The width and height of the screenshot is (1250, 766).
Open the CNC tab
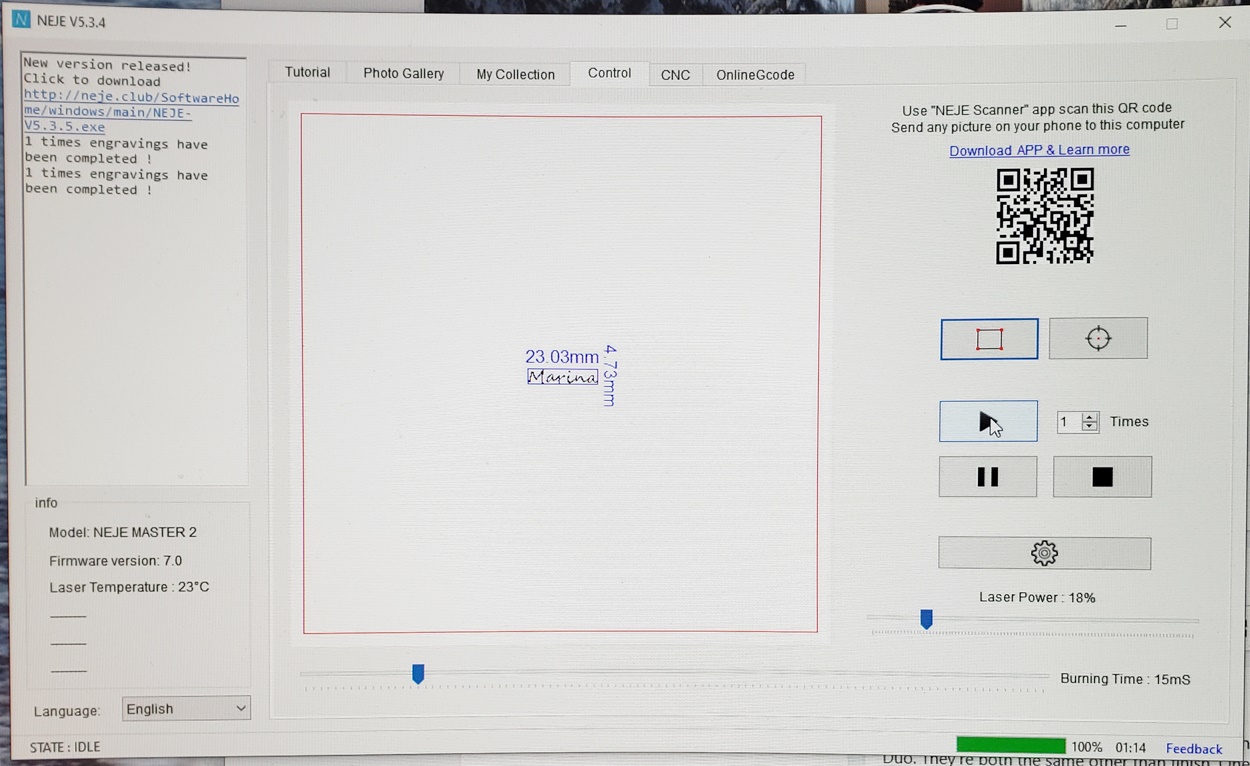click(x=675, y=75)
